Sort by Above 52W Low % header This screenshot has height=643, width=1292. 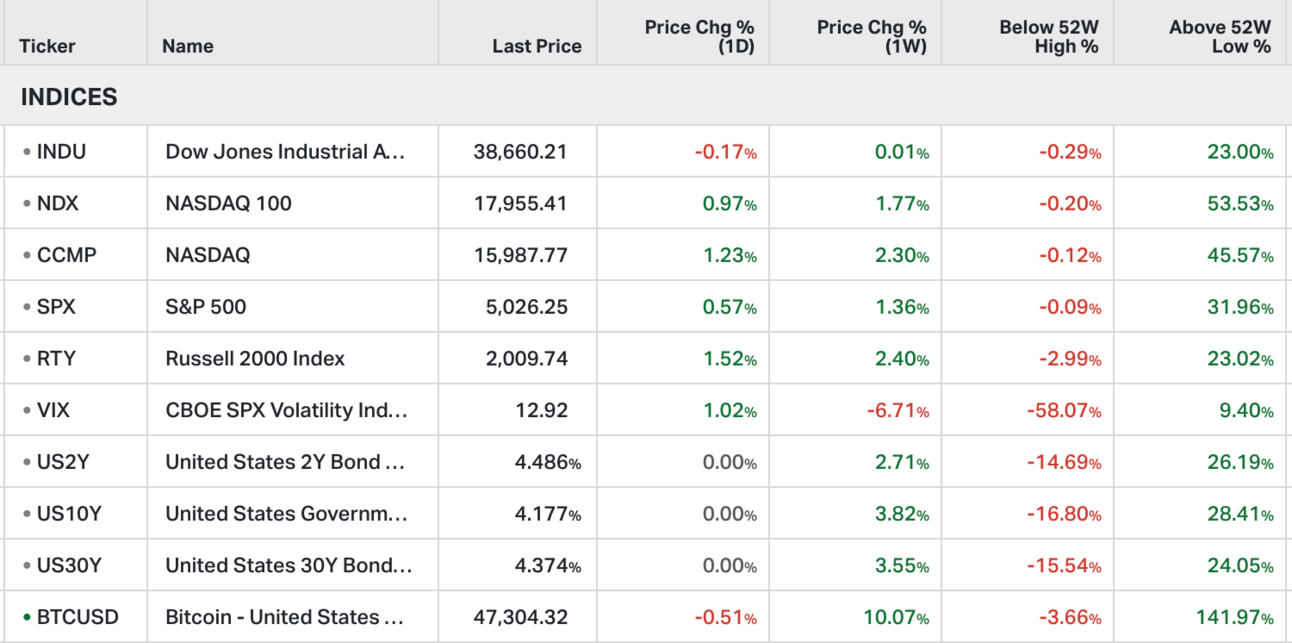[1219, 37]
